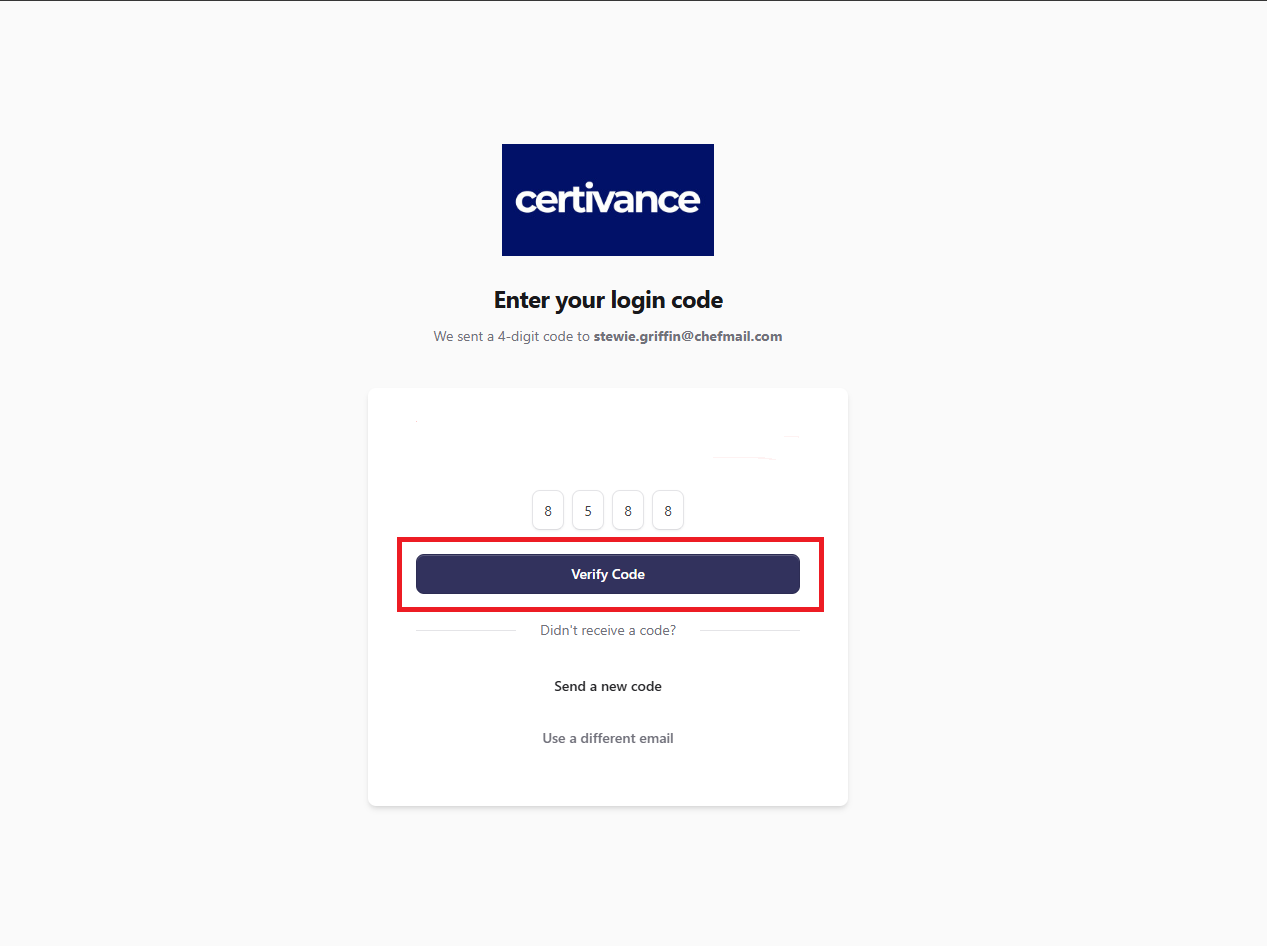
Task: Click the divider line left of Didn't receive a code
Action: [x=466, y=630]
